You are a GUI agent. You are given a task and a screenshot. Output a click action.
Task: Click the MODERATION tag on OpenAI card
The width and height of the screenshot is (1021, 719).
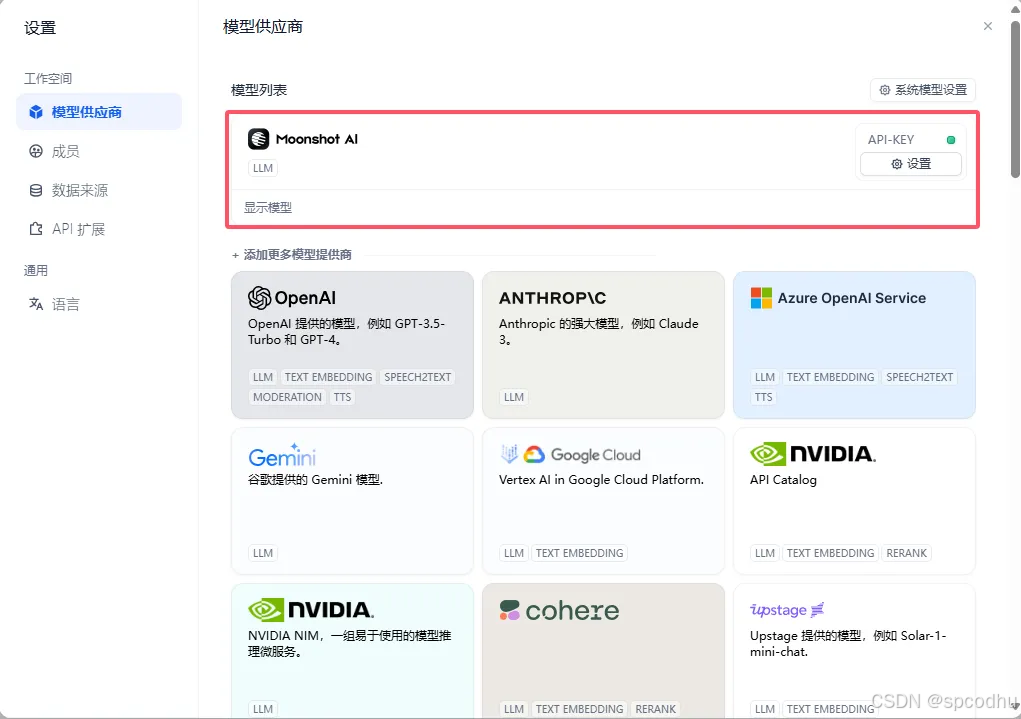coord(287,397)
